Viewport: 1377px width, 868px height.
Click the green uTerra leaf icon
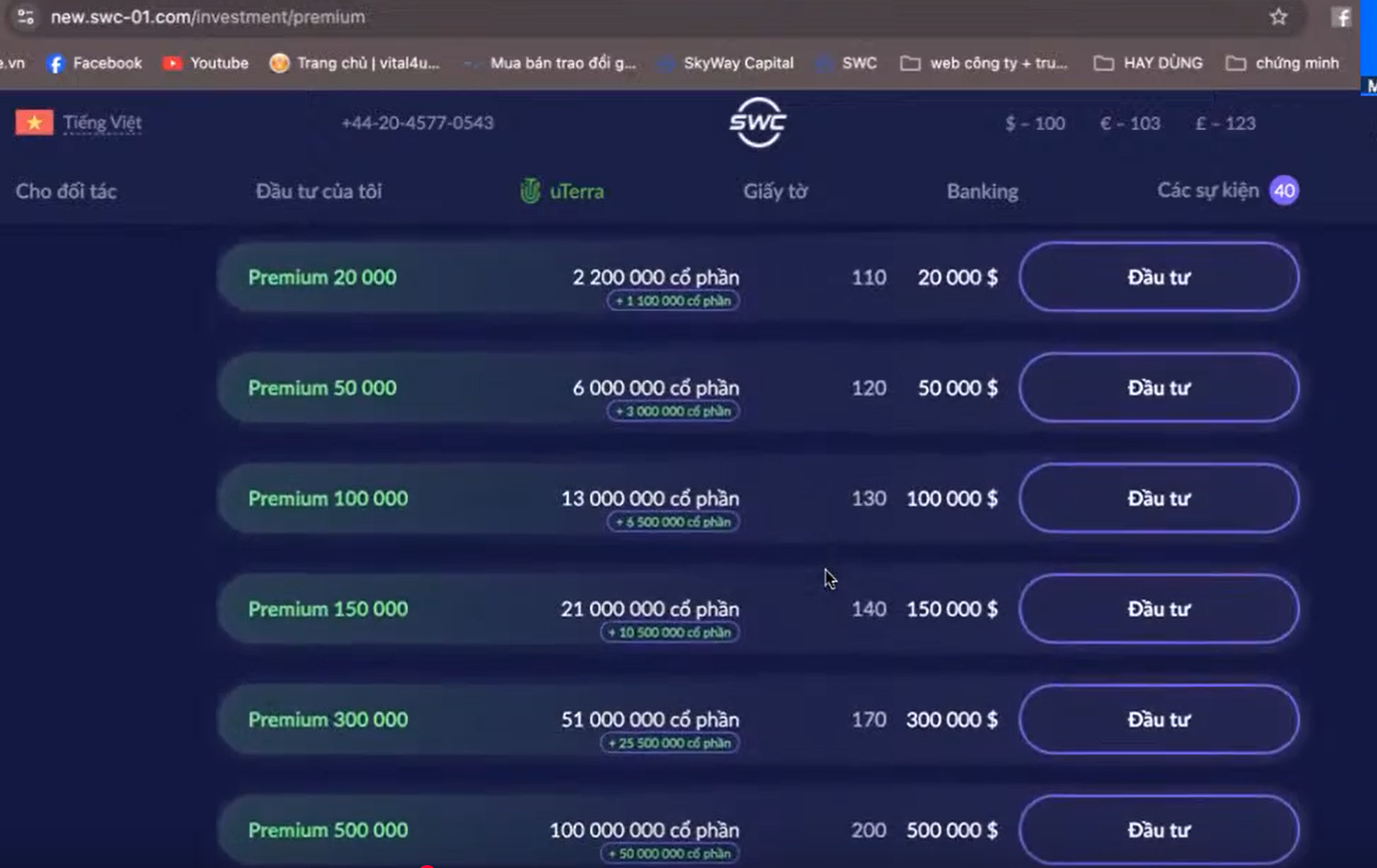(x=530, y=191)
